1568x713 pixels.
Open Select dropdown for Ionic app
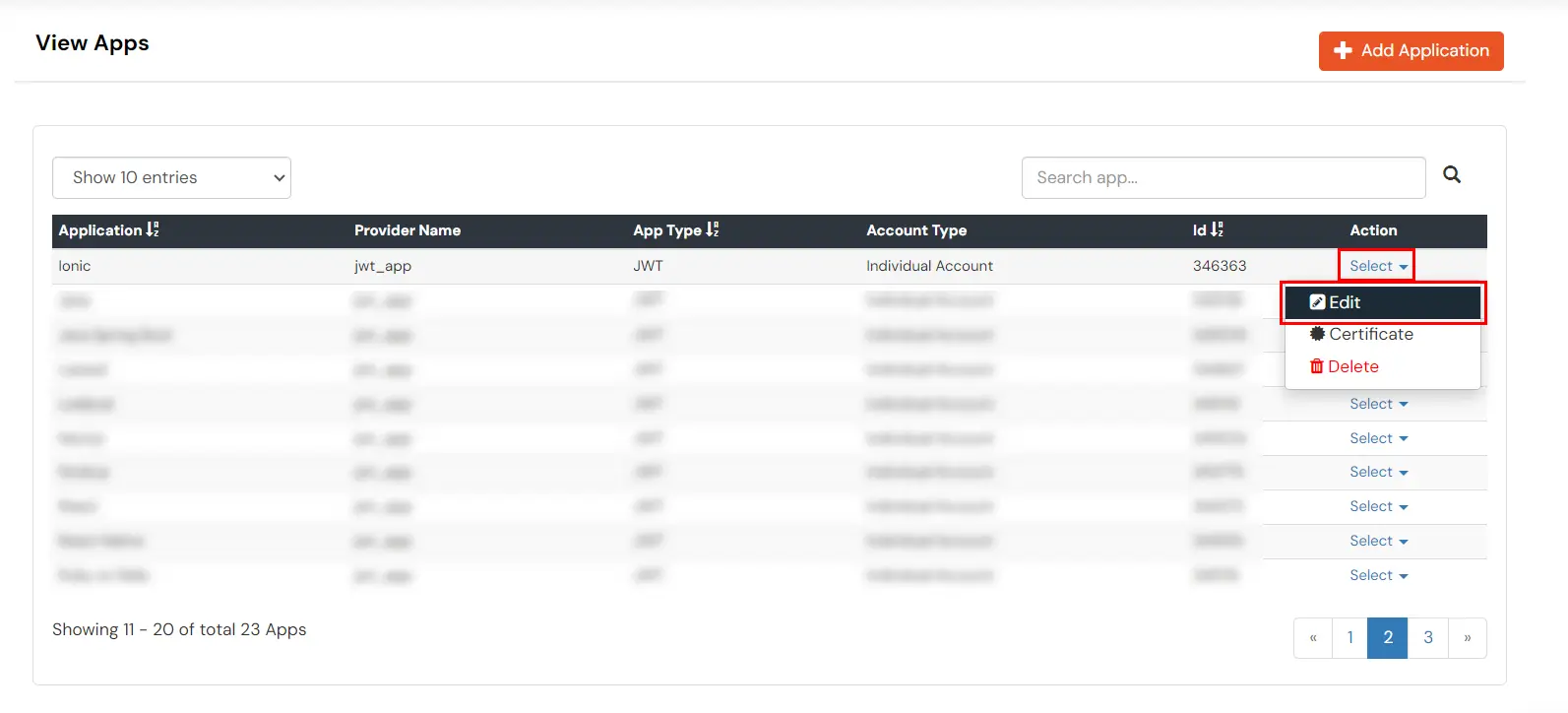[1377, 266]
